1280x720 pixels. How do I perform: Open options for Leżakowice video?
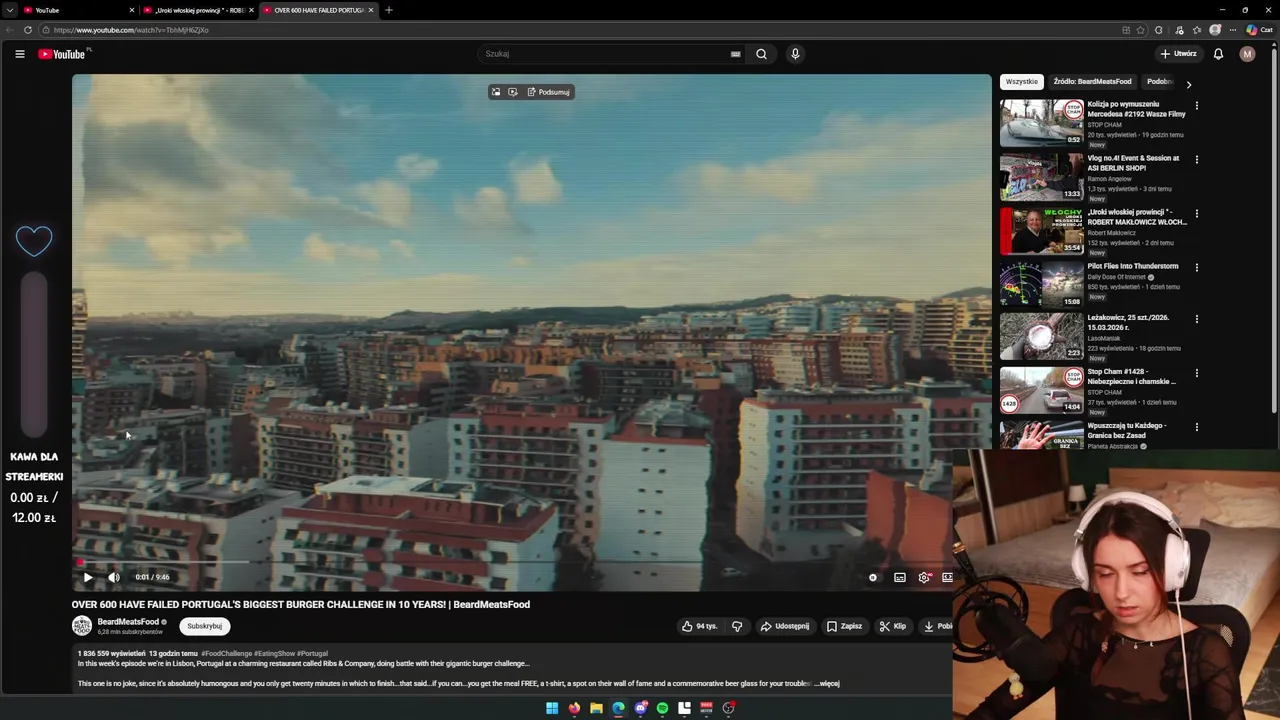click(1197, 319)
